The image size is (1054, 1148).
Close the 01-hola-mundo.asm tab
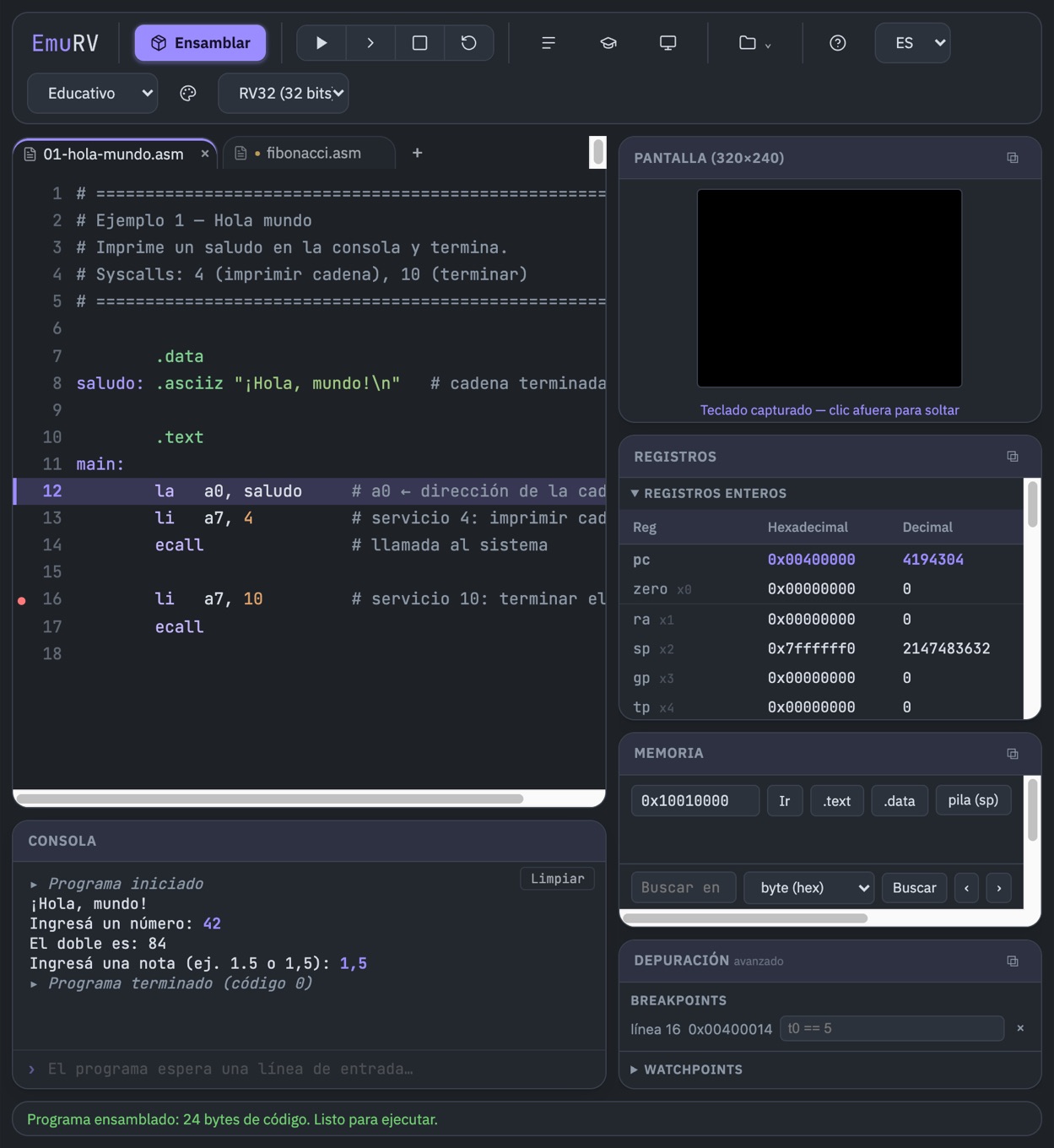click(x=205, y=154)
